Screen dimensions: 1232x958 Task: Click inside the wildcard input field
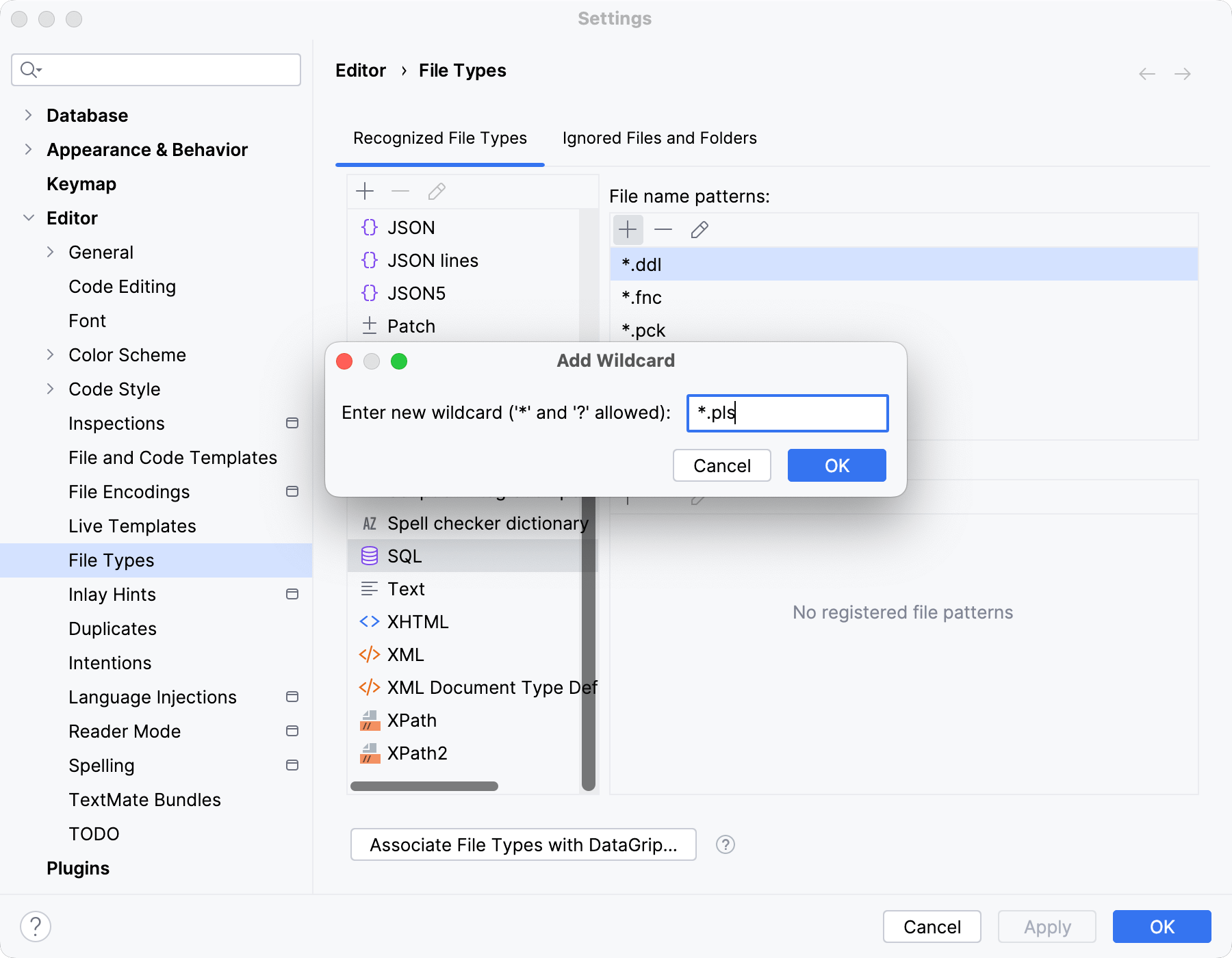click(787, 413)
